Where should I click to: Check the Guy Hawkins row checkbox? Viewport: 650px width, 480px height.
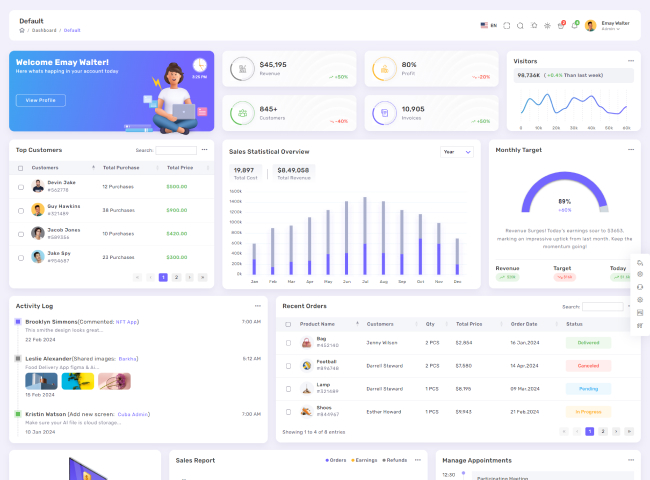(21, 210)
